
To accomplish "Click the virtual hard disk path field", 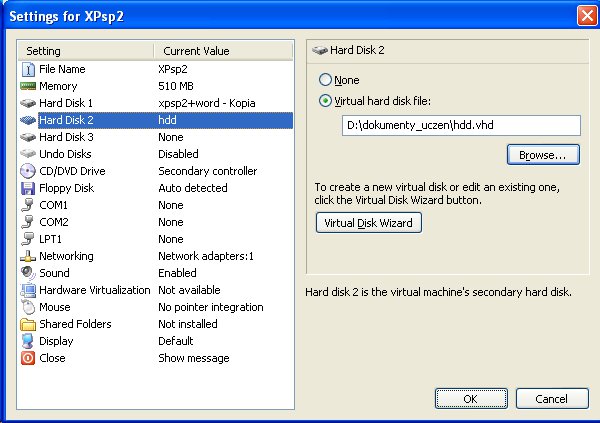I will coord(461,125).
